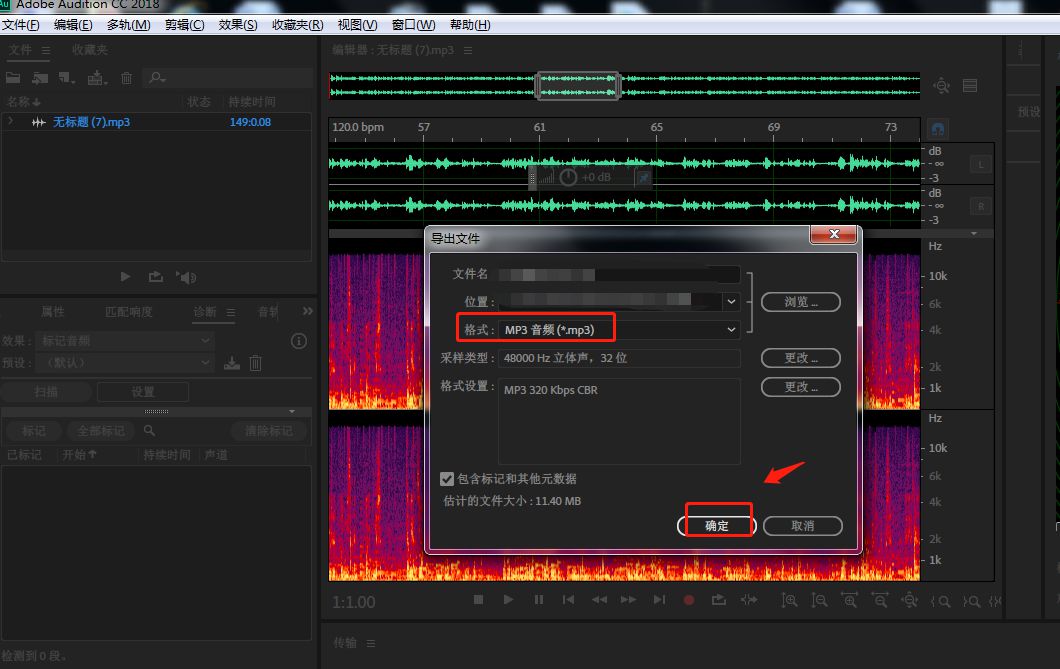Toggle loop preview icon in Files panel
Screen dimensions: 1060x669
click(155, 276)
